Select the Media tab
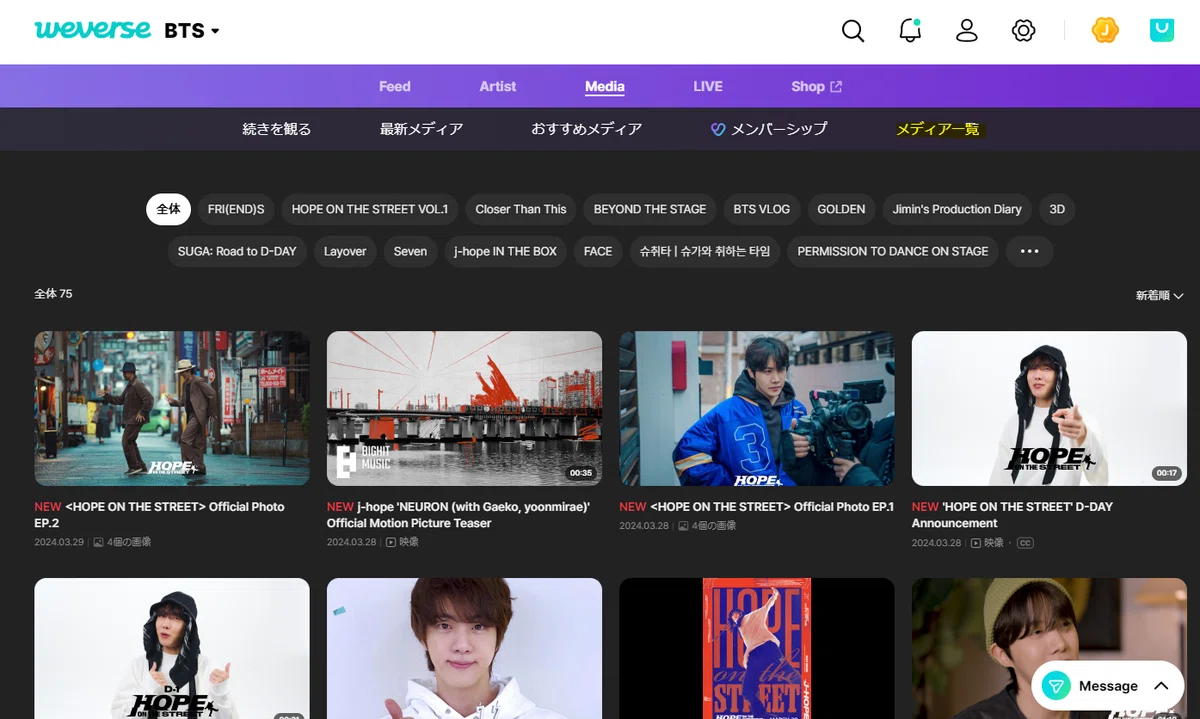 point(605,87)
